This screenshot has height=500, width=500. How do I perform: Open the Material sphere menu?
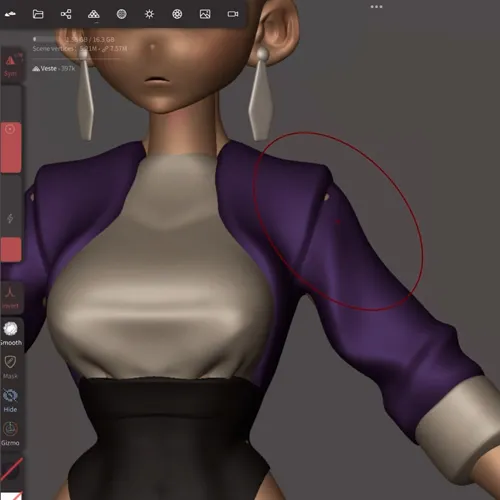(122, 14)
